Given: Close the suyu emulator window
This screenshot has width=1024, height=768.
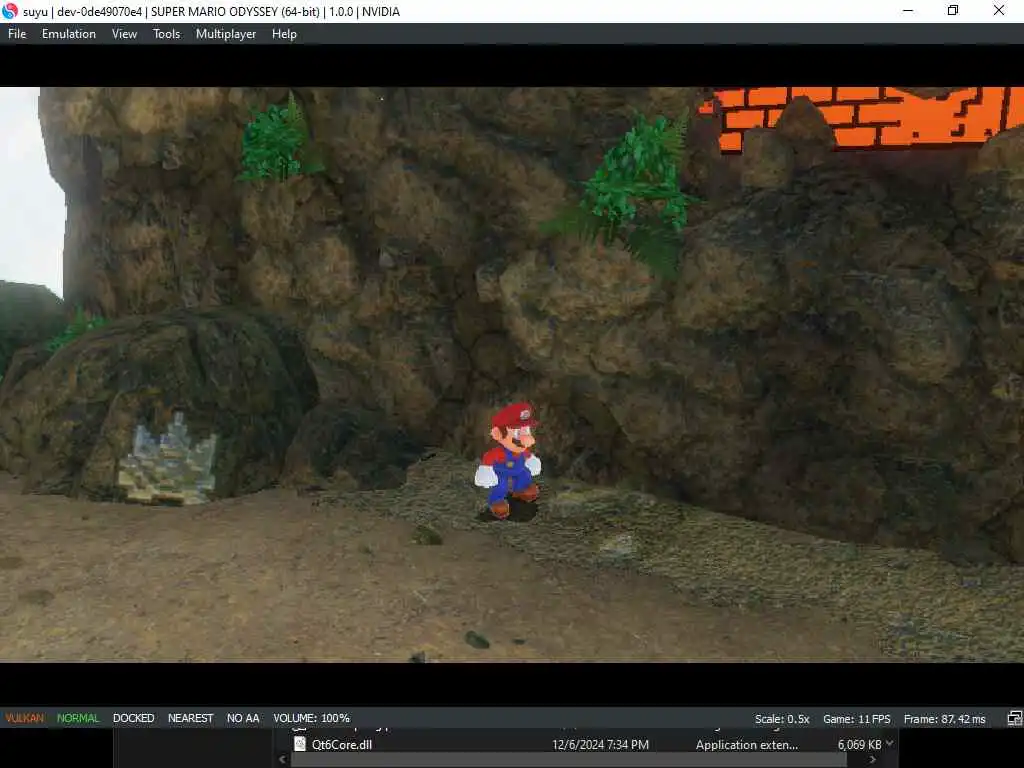Looking at the screenshot, I should [x=999, y=11].
